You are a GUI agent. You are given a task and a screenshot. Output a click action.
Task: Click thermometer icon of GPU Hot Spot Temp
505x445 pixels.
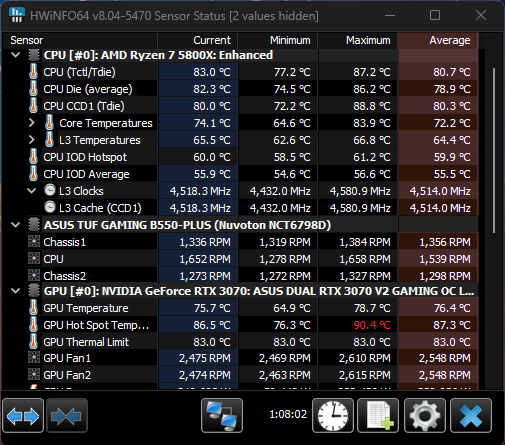click(33, 325)
